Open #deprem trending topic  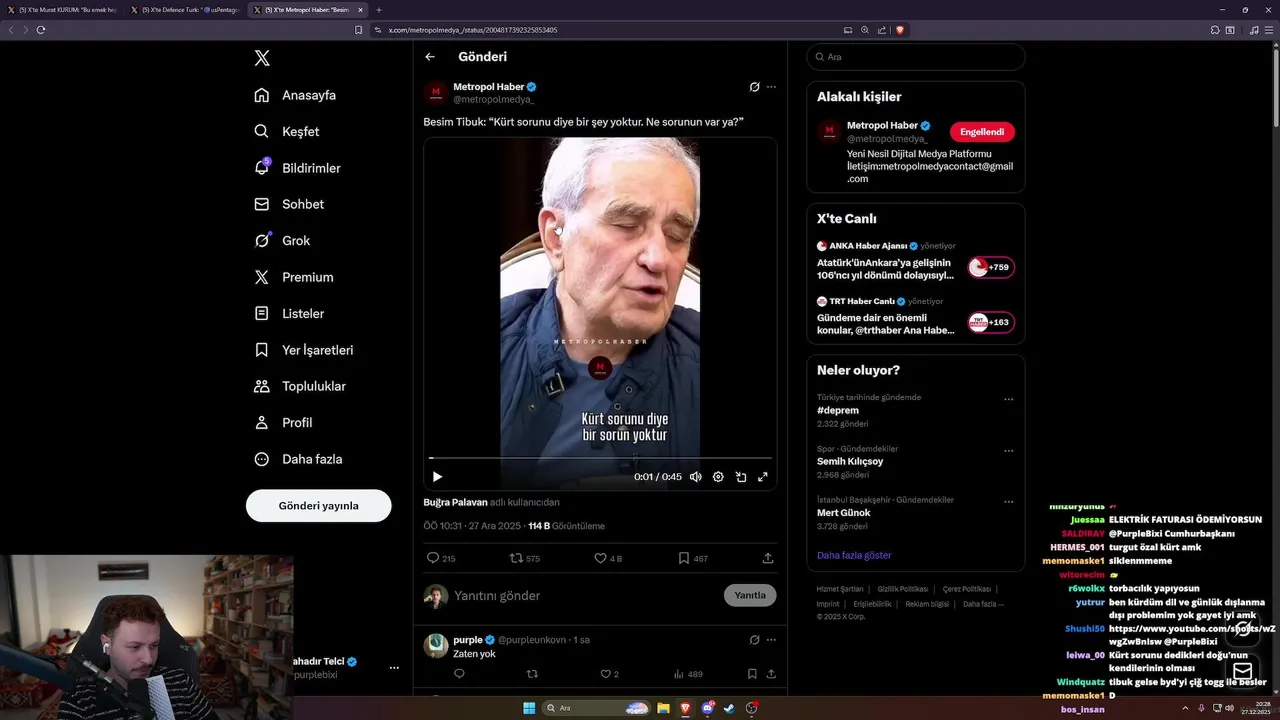point(837,410)
